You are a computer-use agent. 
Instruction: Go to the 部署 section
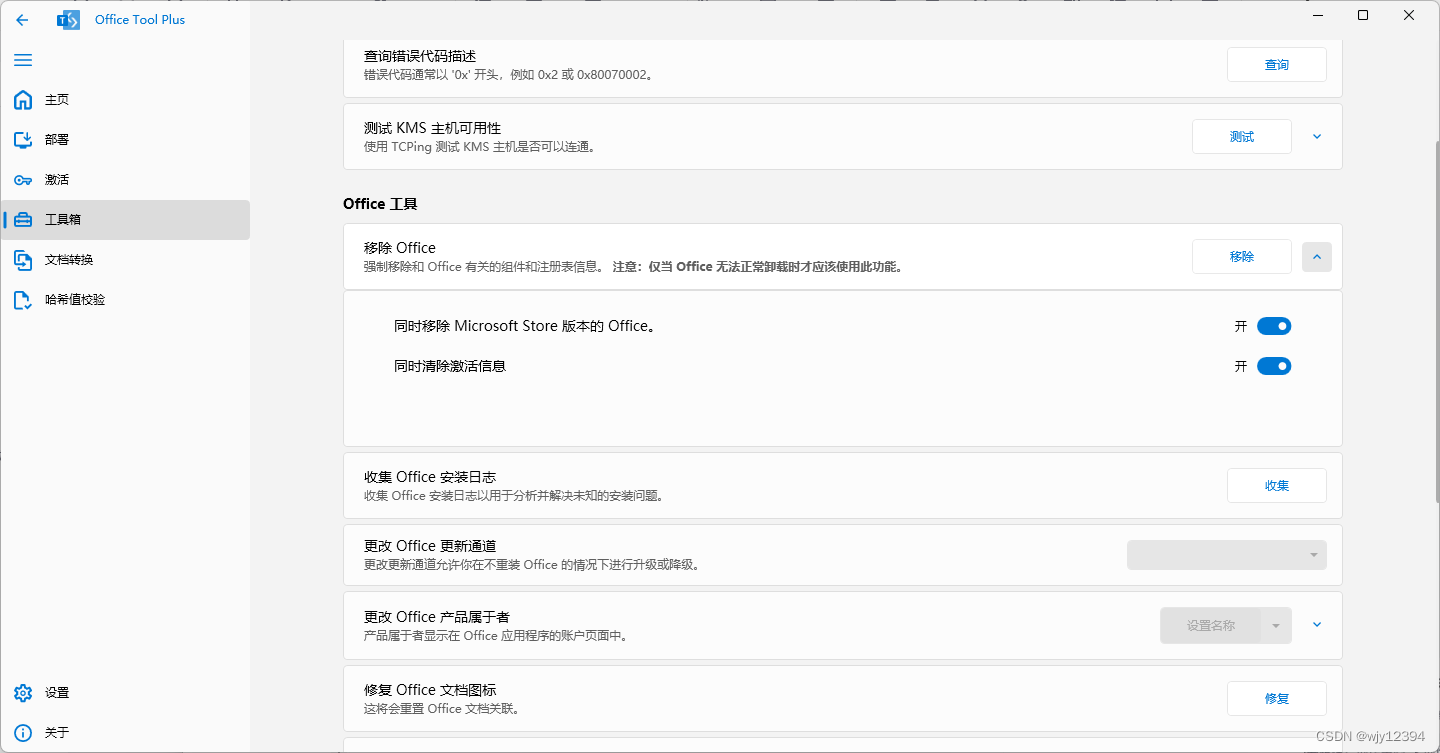pyautogui.click(x=125, y=140)
